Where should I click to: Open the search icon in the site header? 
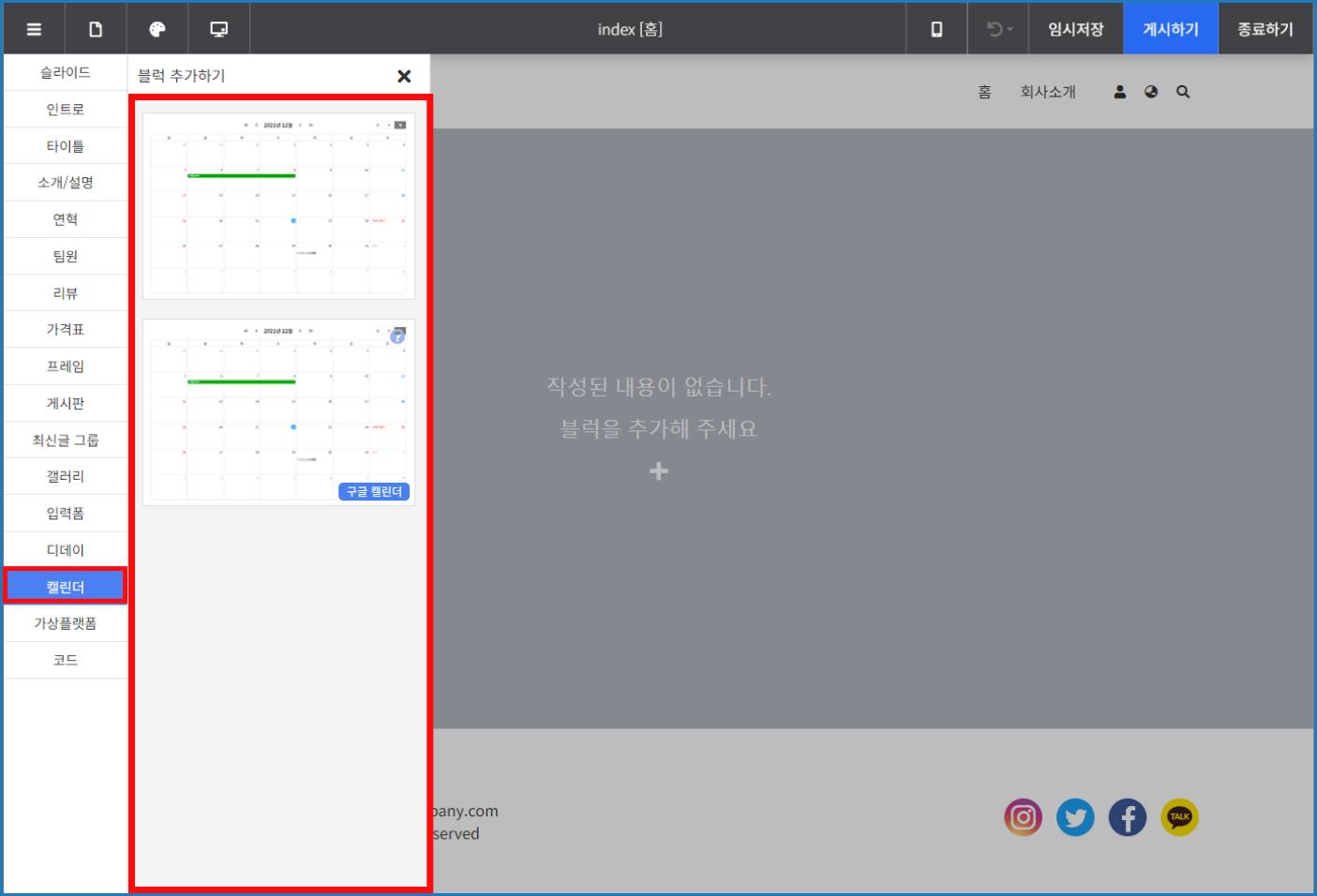[1183, 91]
